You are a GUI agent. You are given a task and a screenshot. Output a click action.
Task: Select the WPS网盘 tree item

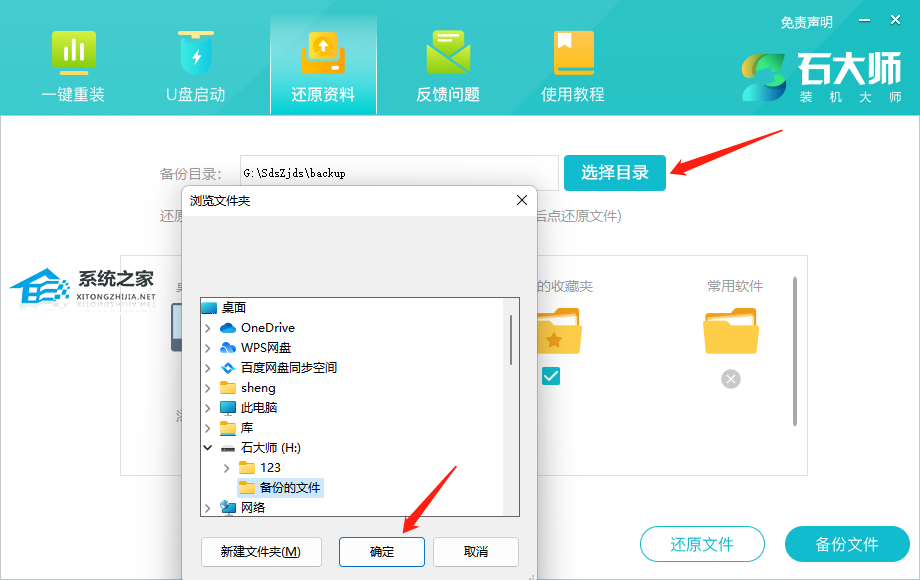tap(266, 348)
